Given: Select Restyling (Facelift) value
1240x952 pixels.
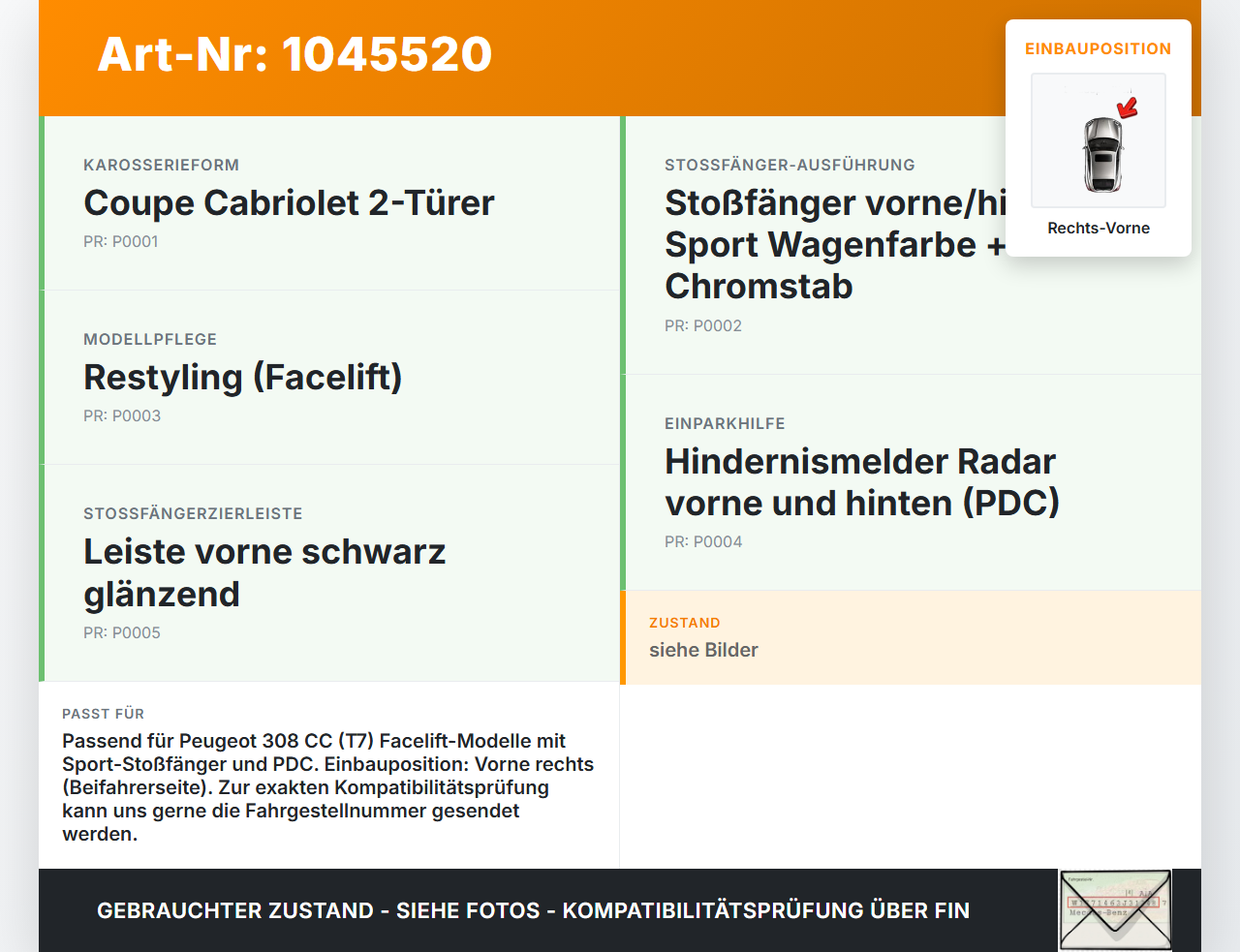Looking at the screenshot, I should tap(242, 377).
